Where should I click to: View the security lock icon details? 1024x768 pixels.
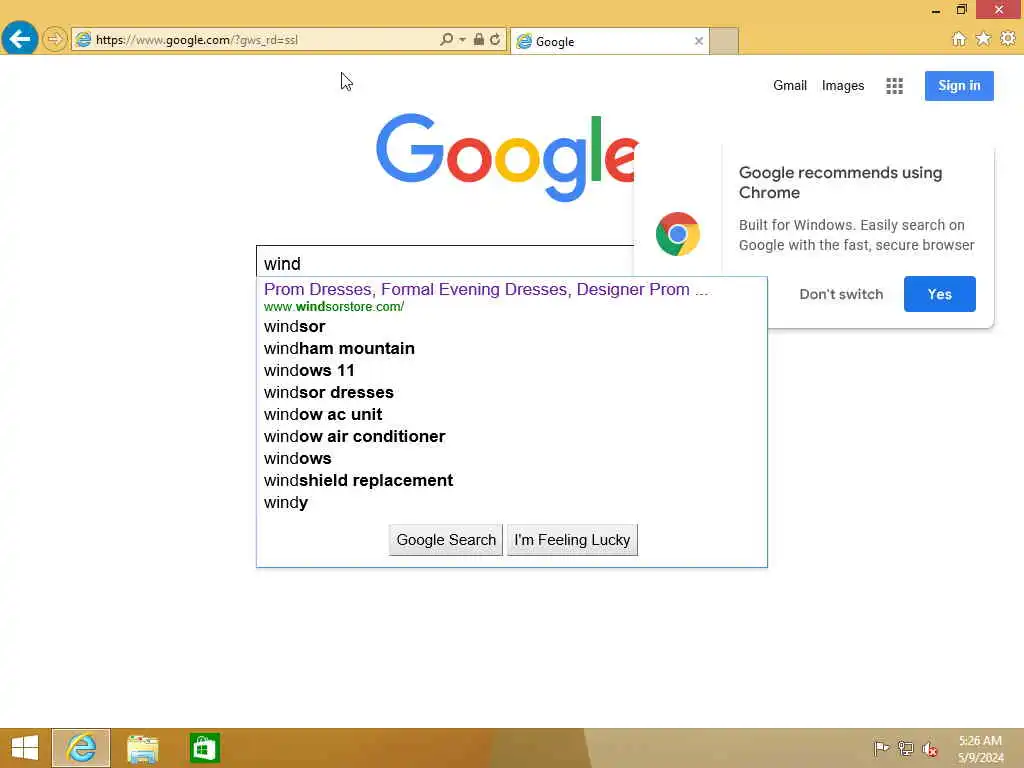pos(479,39)
